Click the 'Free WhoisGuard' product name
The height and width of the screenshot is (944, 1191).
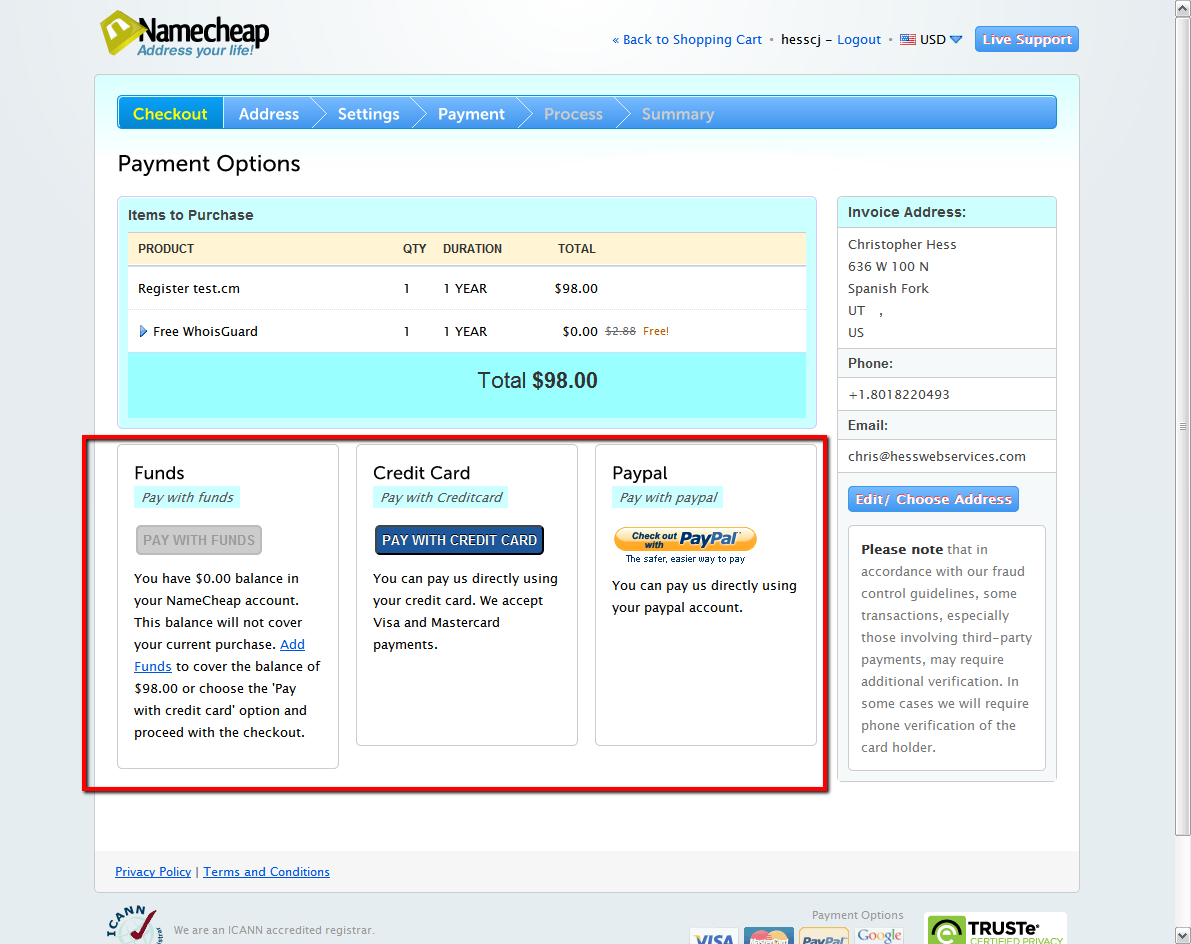click(x=205, y=331)
